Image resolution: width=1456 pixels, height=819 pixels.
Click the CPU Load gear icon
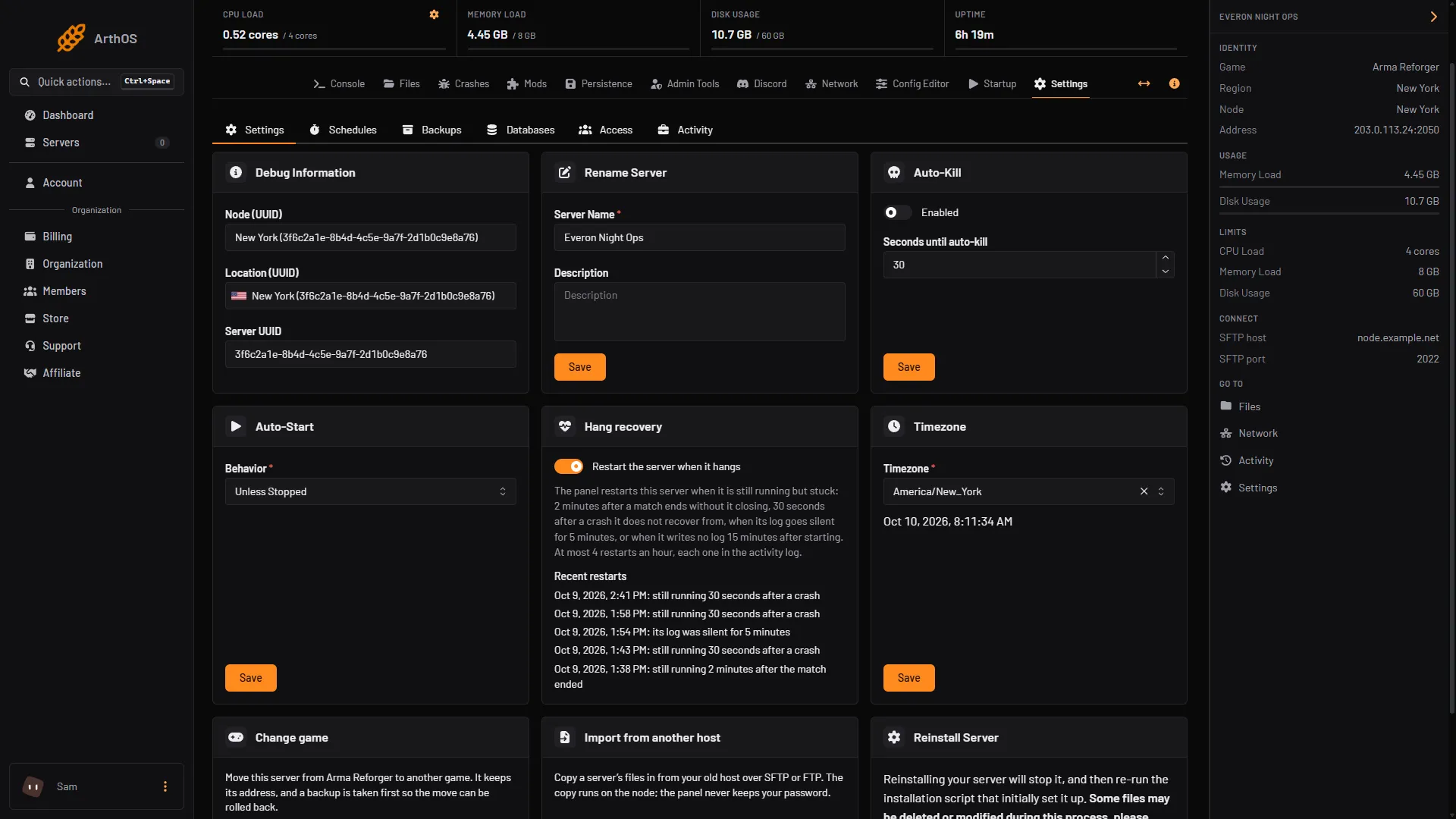tap(434, 14)
